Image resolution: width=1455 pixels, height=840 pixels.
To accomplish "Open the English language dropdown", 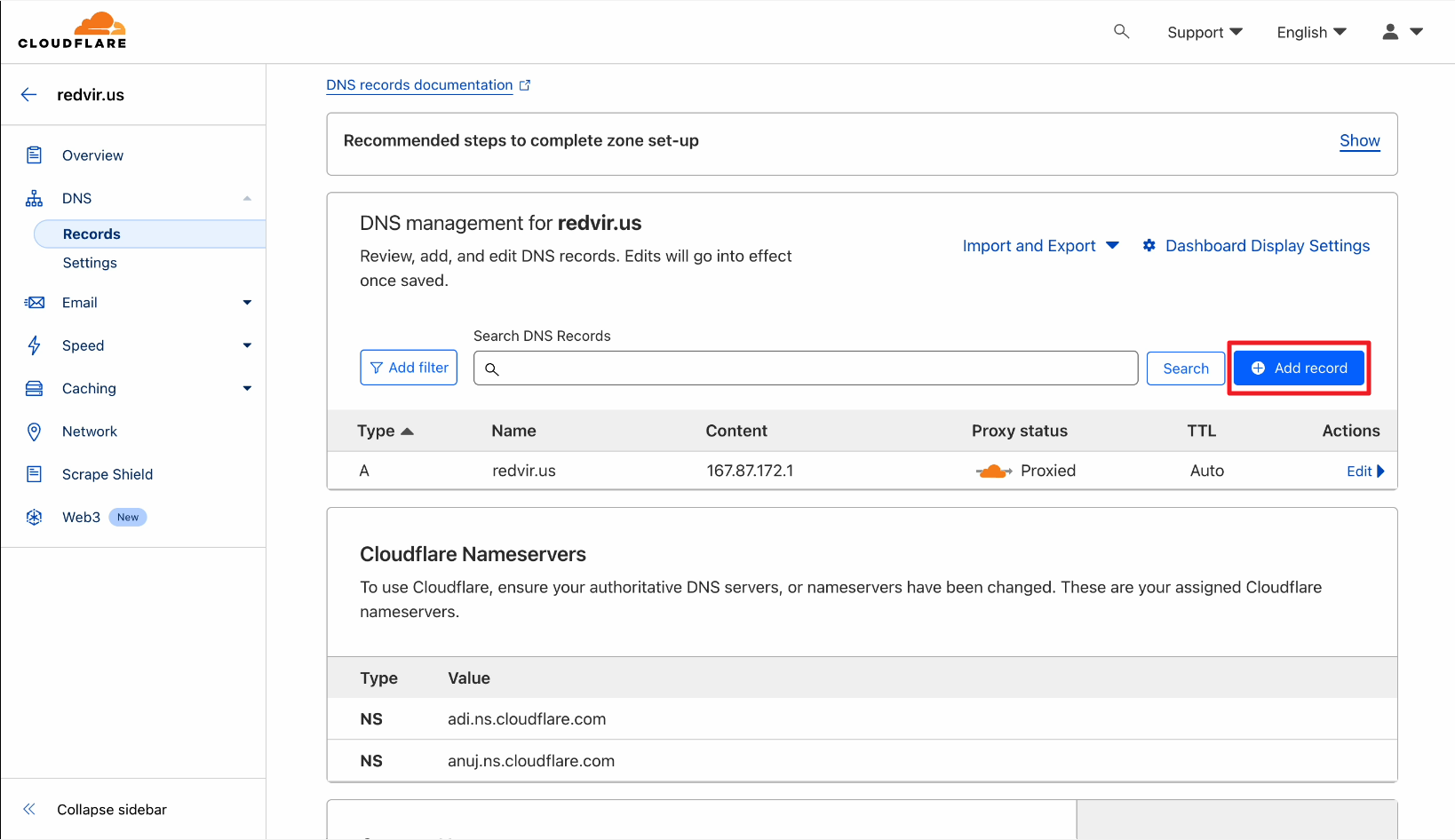I will 1310,33.
